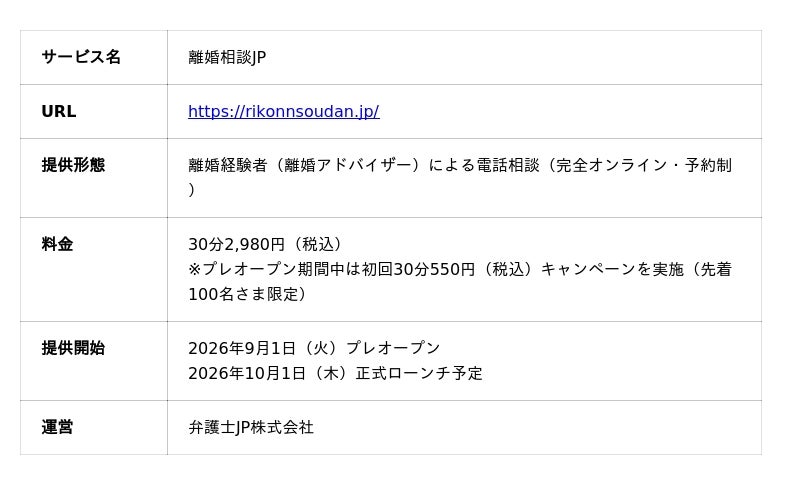Click the 離婚アドバイザー text in parentheses
The height and width of the screenshot is (485, 800).
(348, 165)
